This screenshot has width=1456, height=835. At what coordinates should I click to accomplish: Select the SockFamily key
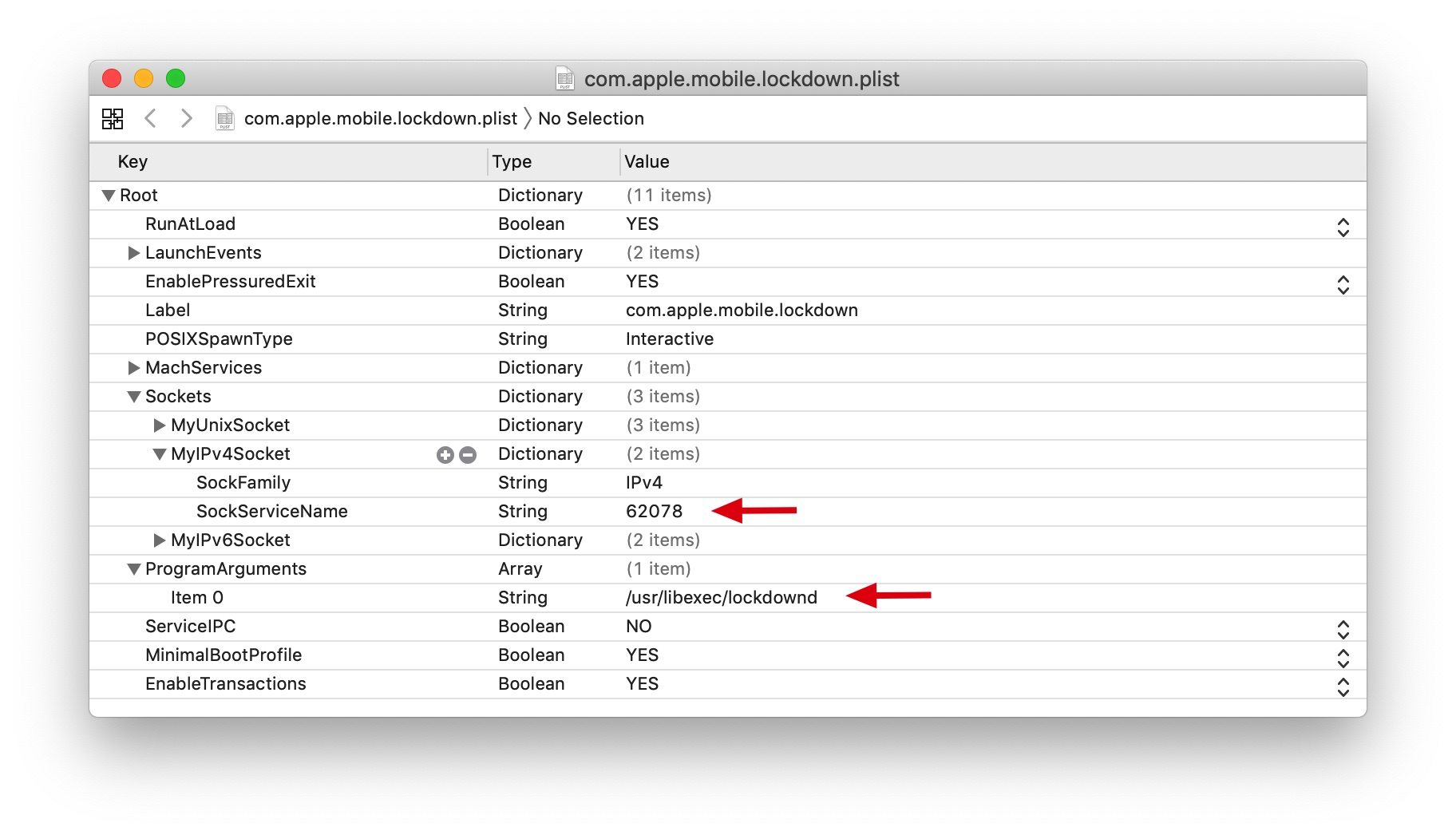point(243,483)
